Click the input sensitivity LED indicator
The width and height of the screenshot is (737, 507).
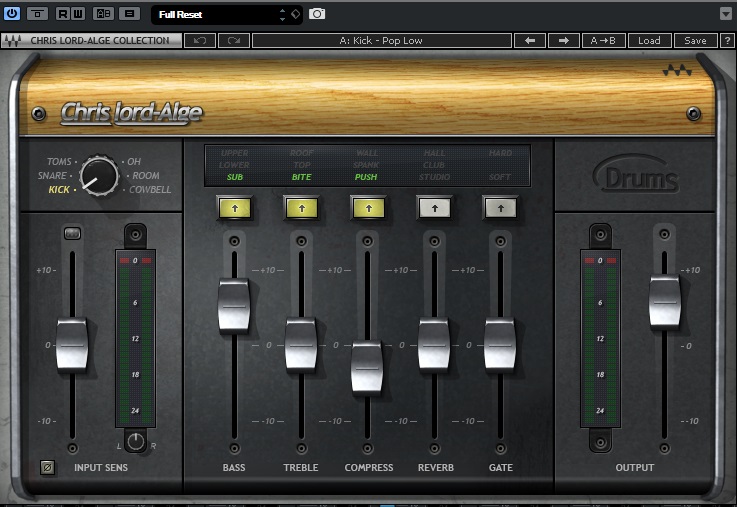72,234
